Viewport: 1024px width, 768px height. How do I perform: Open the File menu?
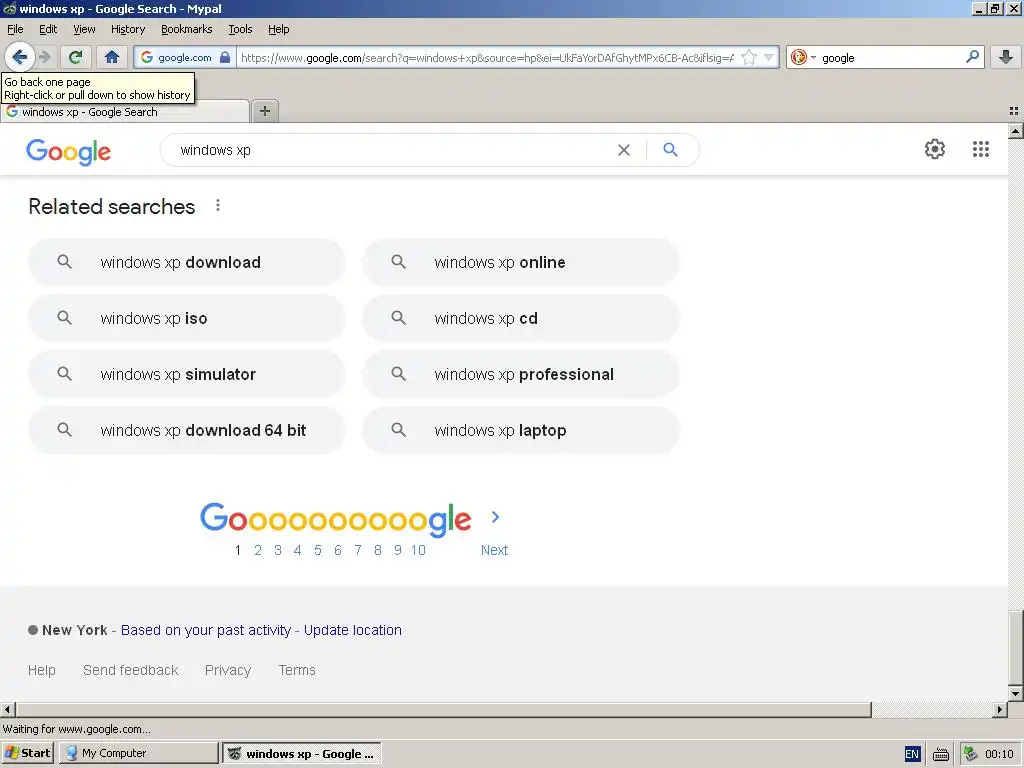pos(15,29)
